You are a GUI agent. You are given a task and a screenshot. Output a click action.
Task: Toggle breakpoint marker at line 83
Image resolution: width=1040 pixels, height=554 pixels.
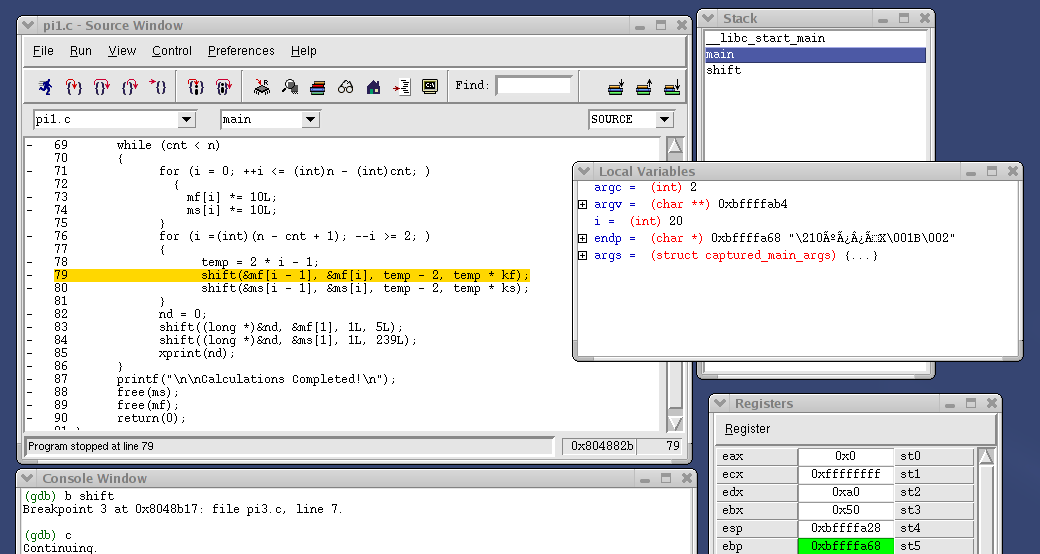coord(30,327)
